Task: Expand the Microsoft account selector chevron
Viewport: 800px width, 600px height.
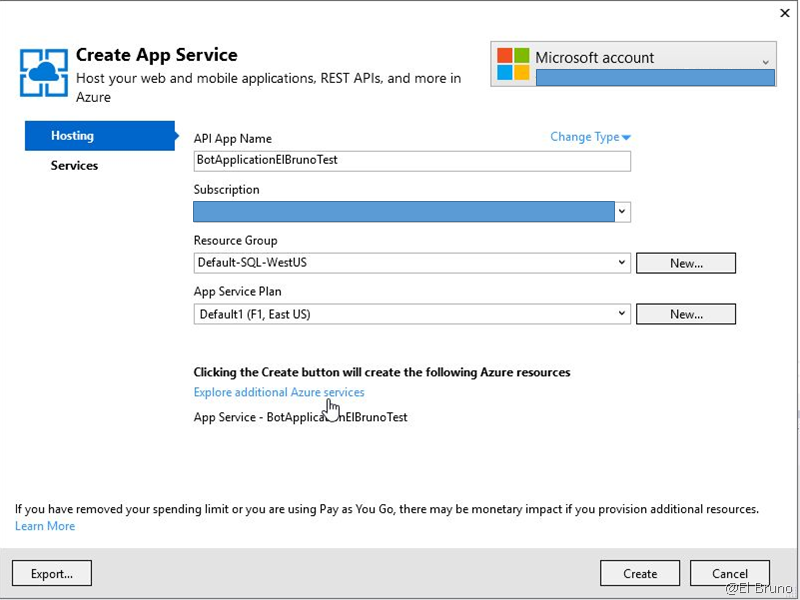Action: (766, 62)
